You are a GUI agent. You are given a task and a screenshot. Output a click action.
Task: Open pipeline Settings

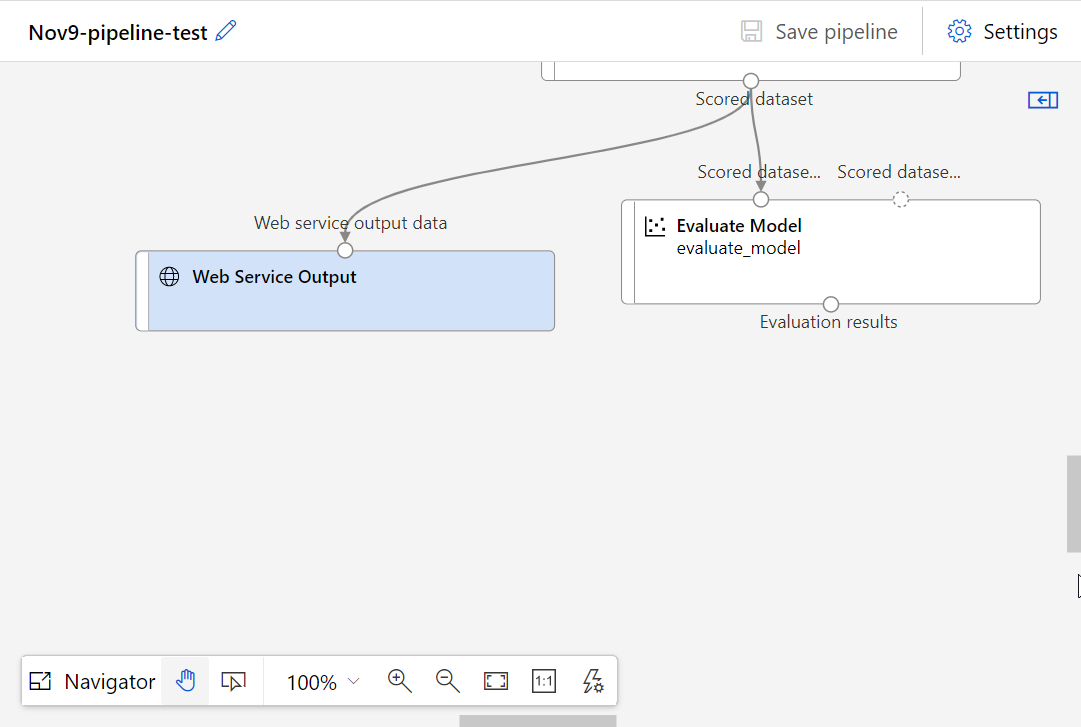click(1002, 32)
